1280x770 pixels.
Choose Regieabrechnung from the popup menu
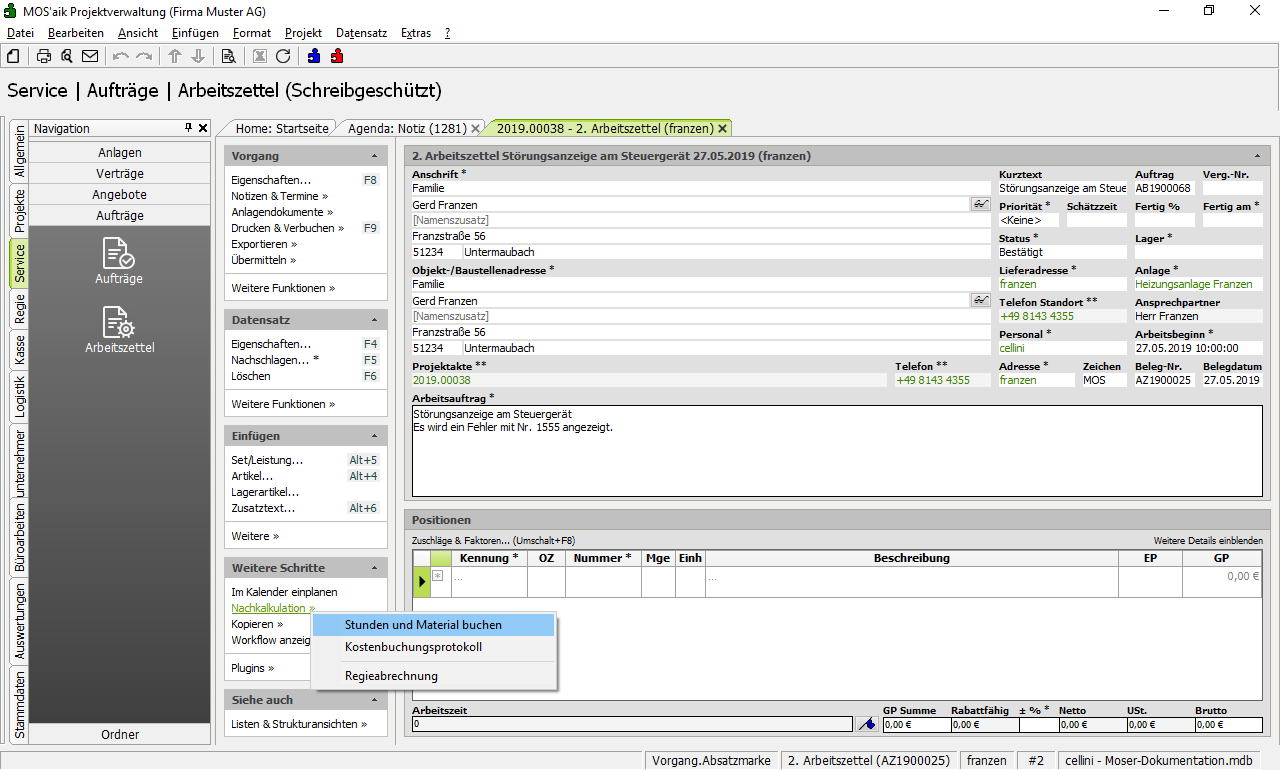click(x=391, y=676)
